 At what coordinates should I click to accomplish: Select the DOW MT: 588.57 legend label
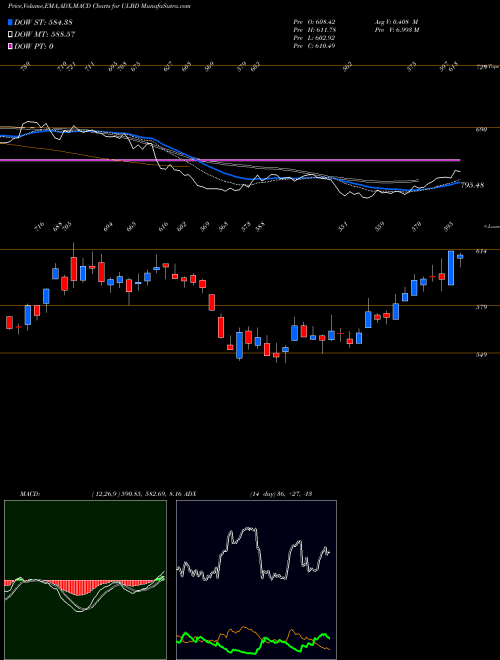point(45,35)
